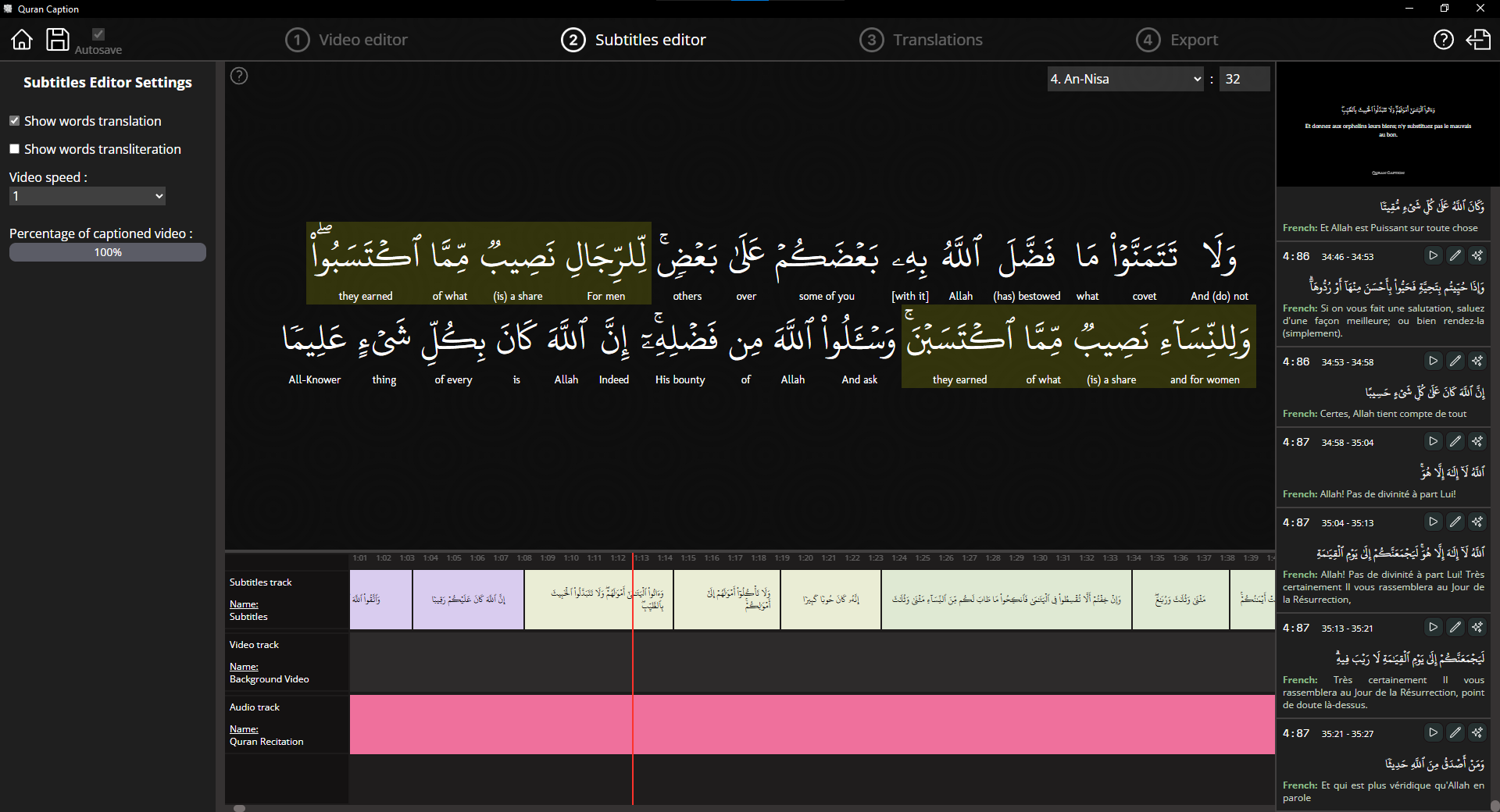This screenshot has height=812, width=1500.
Task: Click the magic icon for subtitle 34:46 - 34:53
Action: click(x=1477, y=255)
